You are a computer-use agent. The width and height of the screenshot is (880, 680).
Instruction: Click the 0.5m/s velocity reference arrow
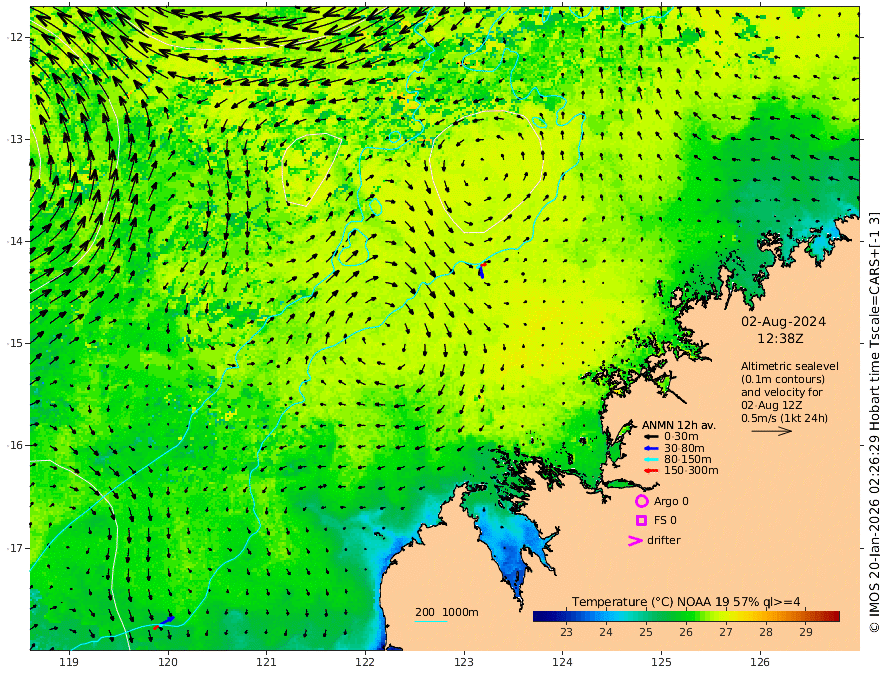[772, 431]
